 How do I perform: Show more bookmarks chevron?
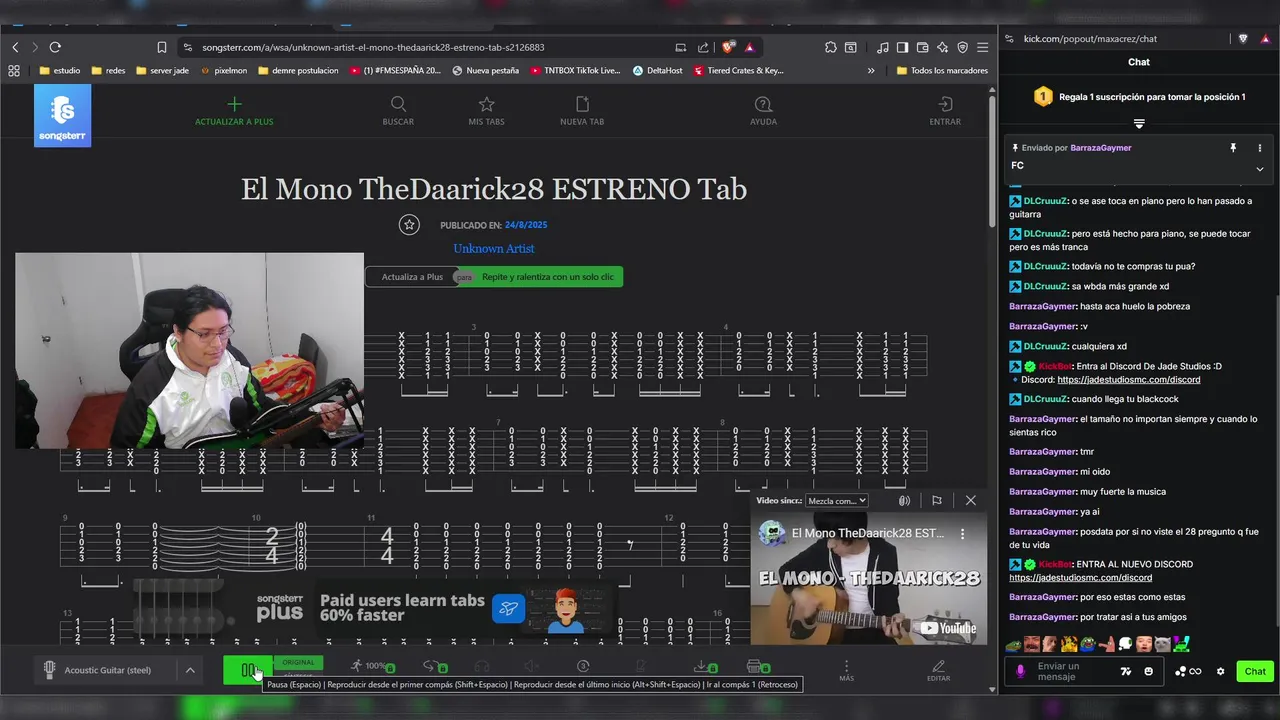pos(871,71)
